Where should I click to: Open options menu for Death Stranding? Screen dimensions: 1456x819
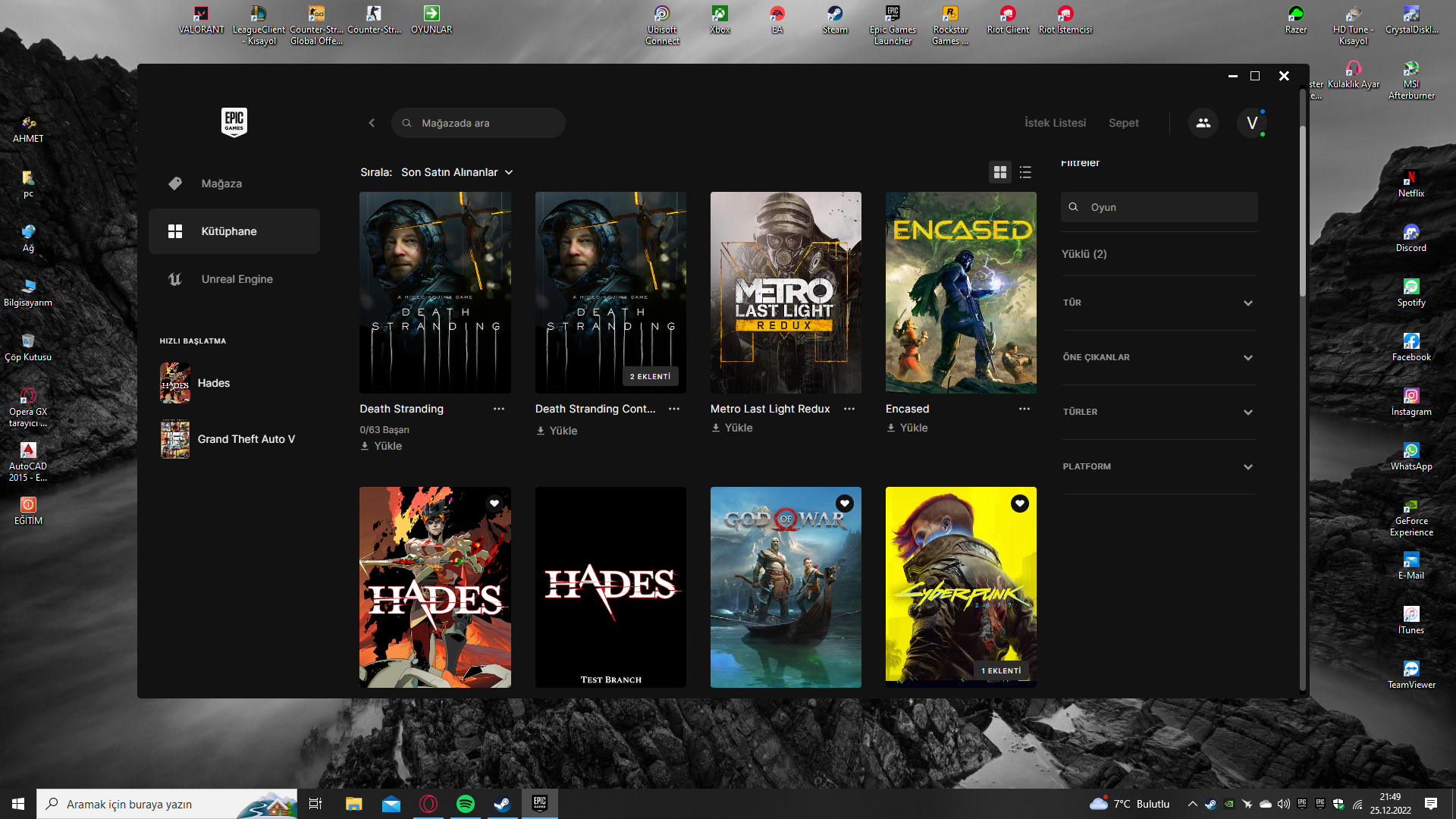pyautogui.click(x=499, y=409)
